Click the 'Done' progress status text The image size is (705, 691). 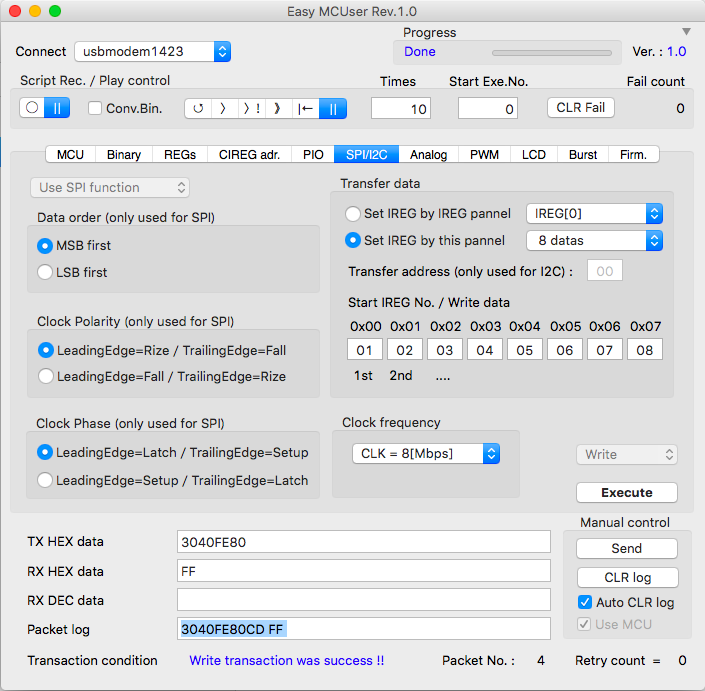click(419, 52)
